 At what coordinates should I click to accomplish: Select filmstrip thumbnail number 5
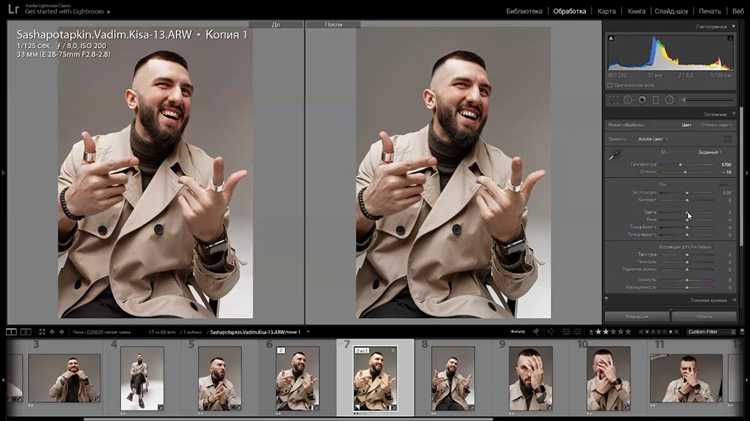(x=220, y=378)
